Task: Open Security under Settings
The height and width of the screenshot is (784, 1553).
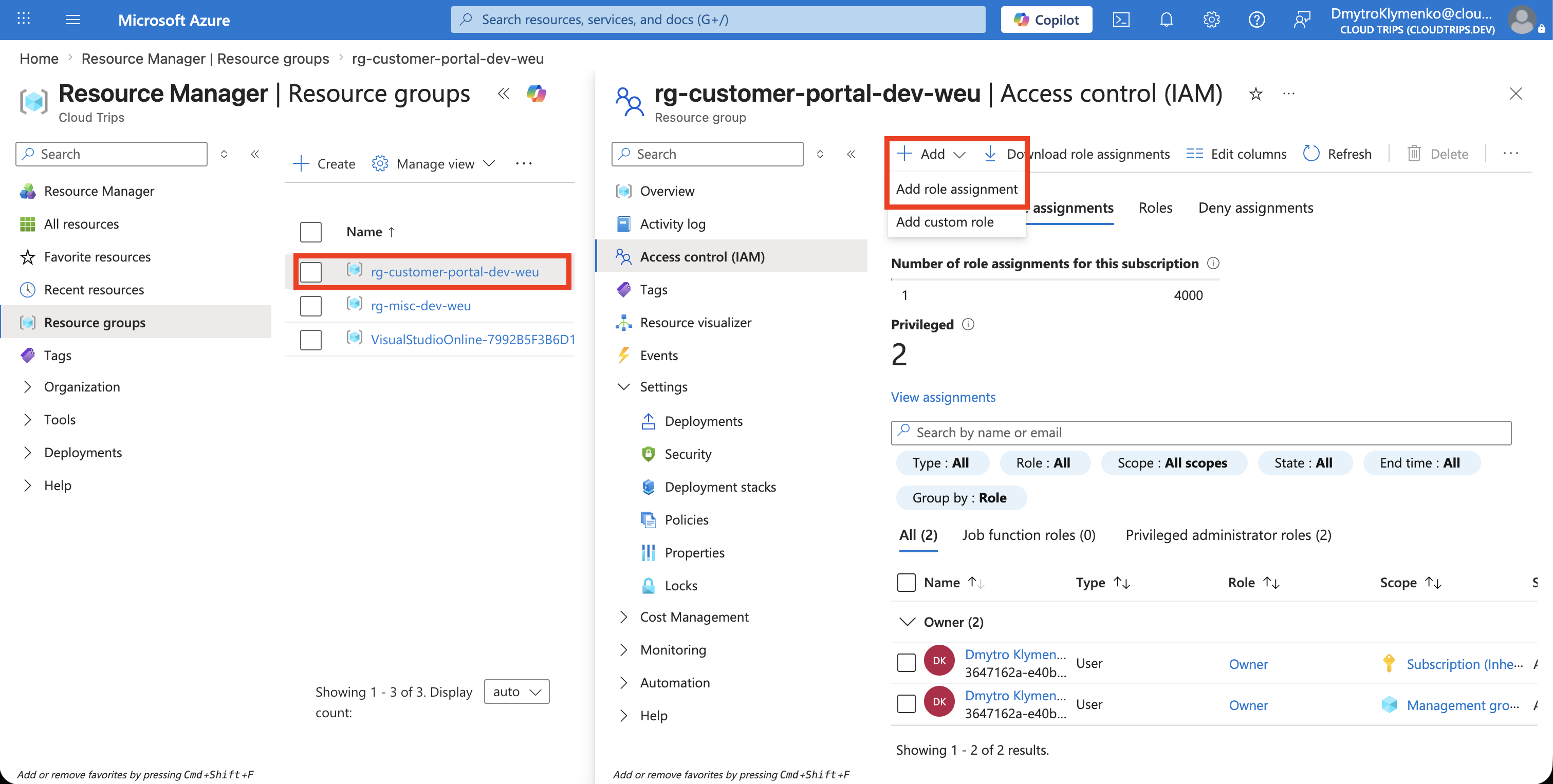Action: (687, 454)
